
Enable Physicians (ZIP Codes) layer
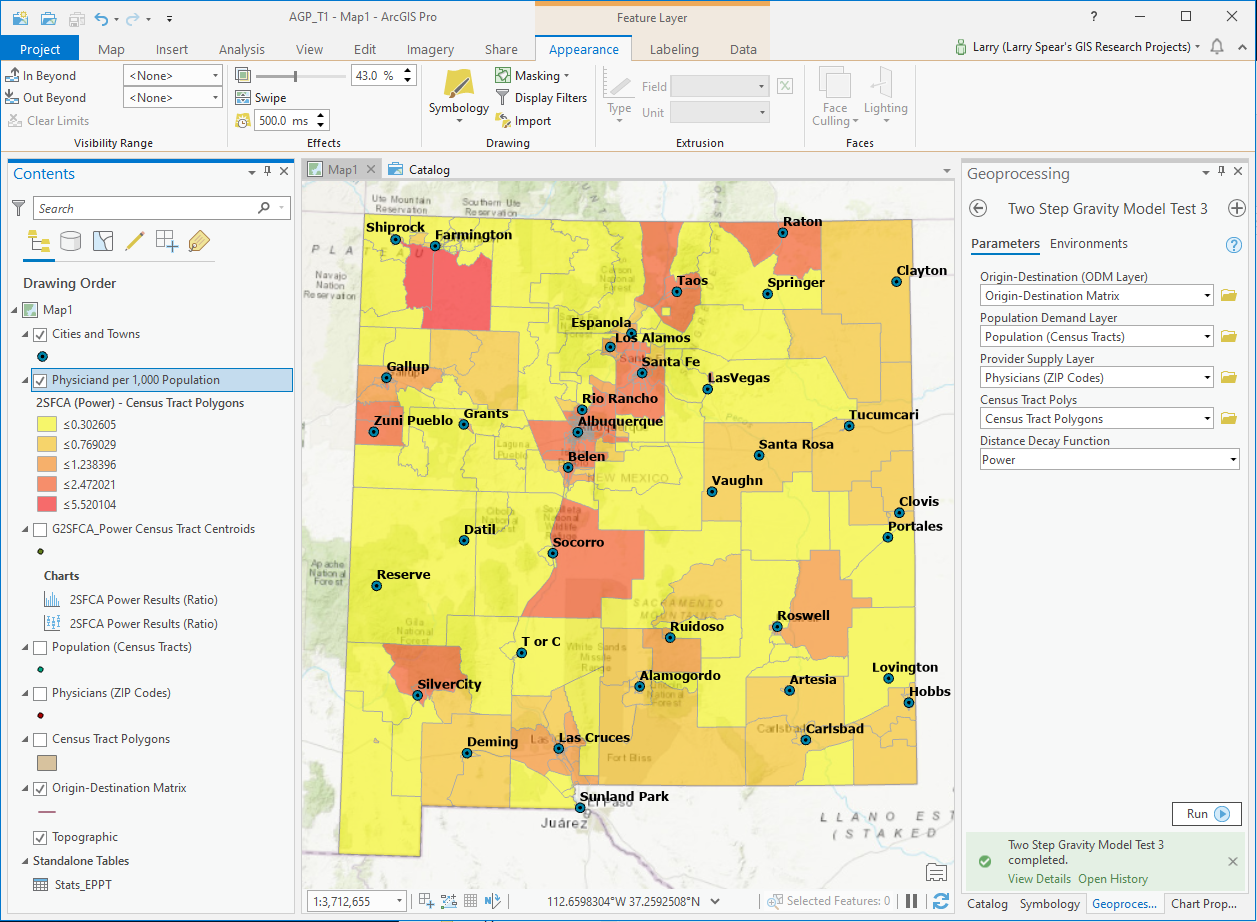point(41,693)
